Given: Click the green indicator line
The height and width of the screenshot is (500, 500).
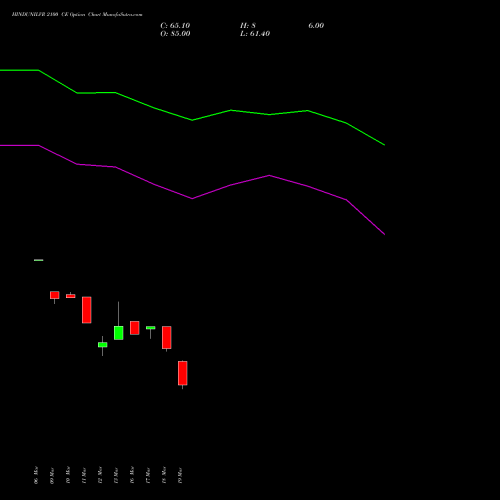Looking at the screenshot, I should tap(192, 120).
